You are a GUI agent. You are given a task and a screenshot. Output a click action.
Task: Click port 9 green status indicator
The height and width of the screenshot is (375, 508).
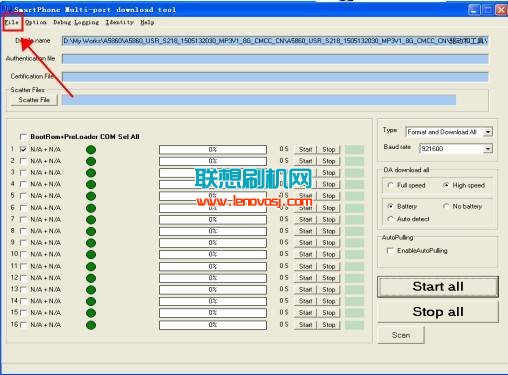[x=91, y=243]
